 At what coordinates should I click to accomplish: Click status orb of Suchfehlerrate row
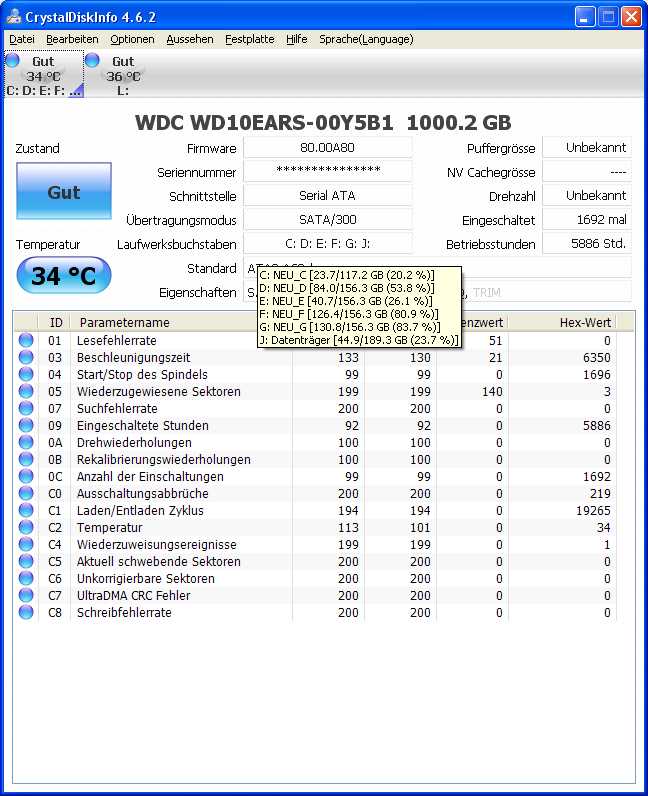point(26,408)
